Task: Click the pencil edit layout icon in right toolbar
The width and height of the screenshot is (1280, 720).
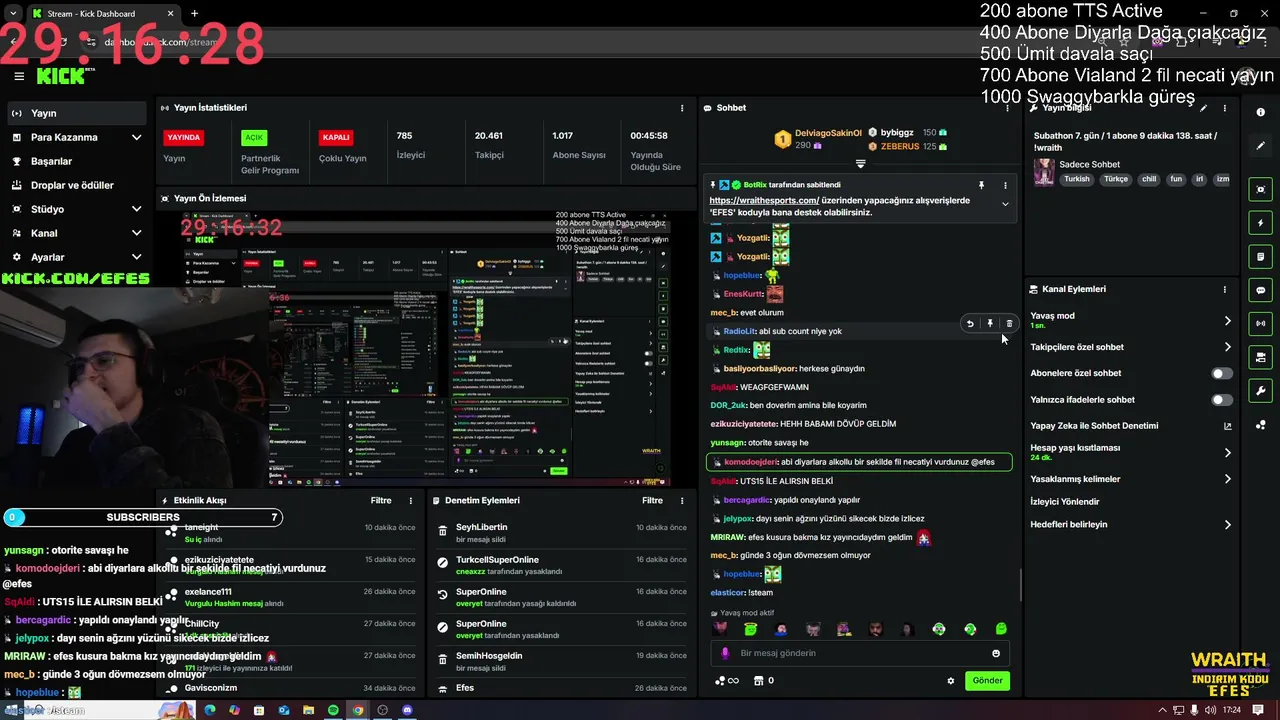Action: point(1261,146)
